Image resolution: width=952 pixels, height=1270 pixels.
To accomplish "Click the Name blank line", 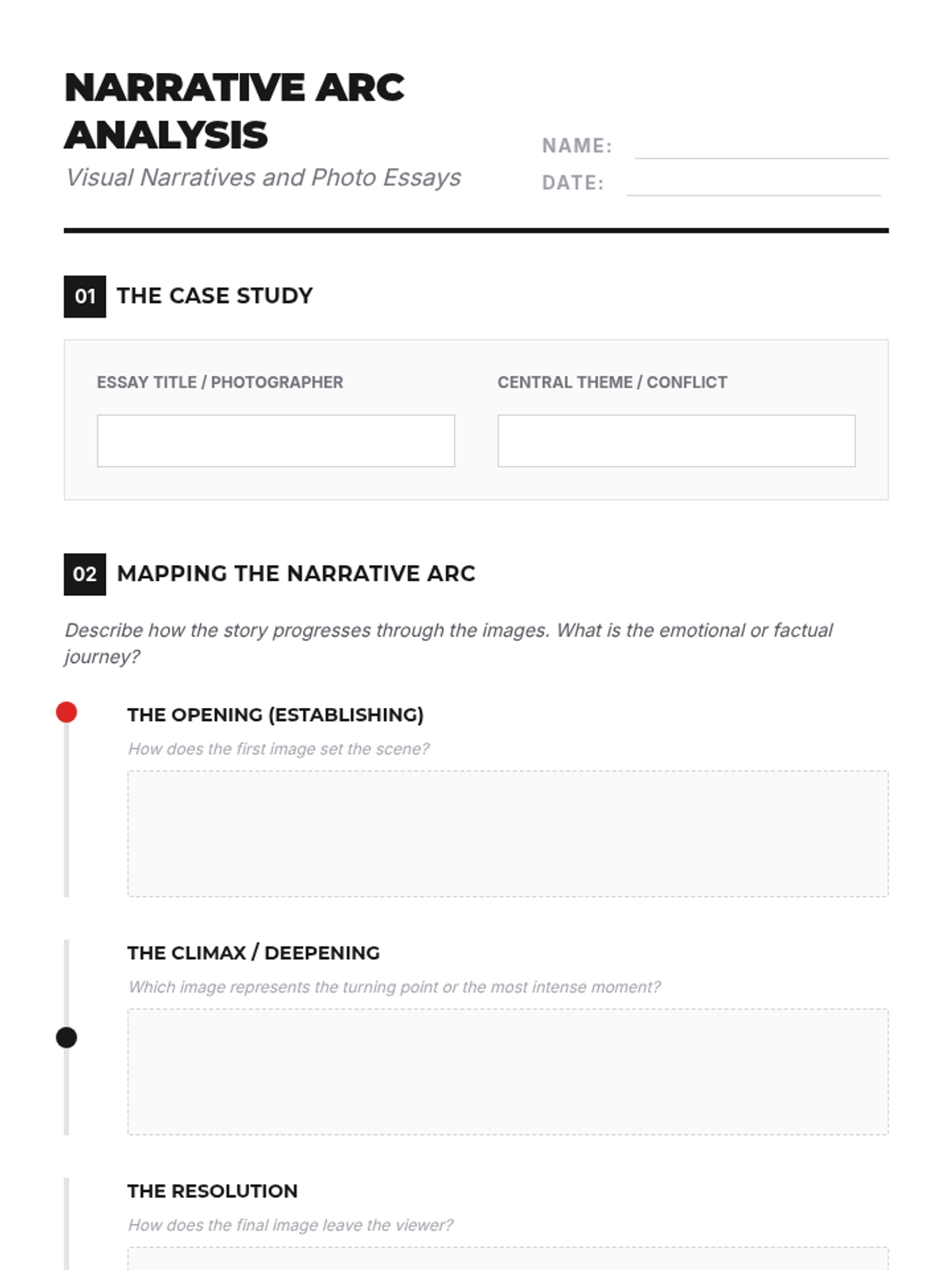I will (x=762, y=157).
